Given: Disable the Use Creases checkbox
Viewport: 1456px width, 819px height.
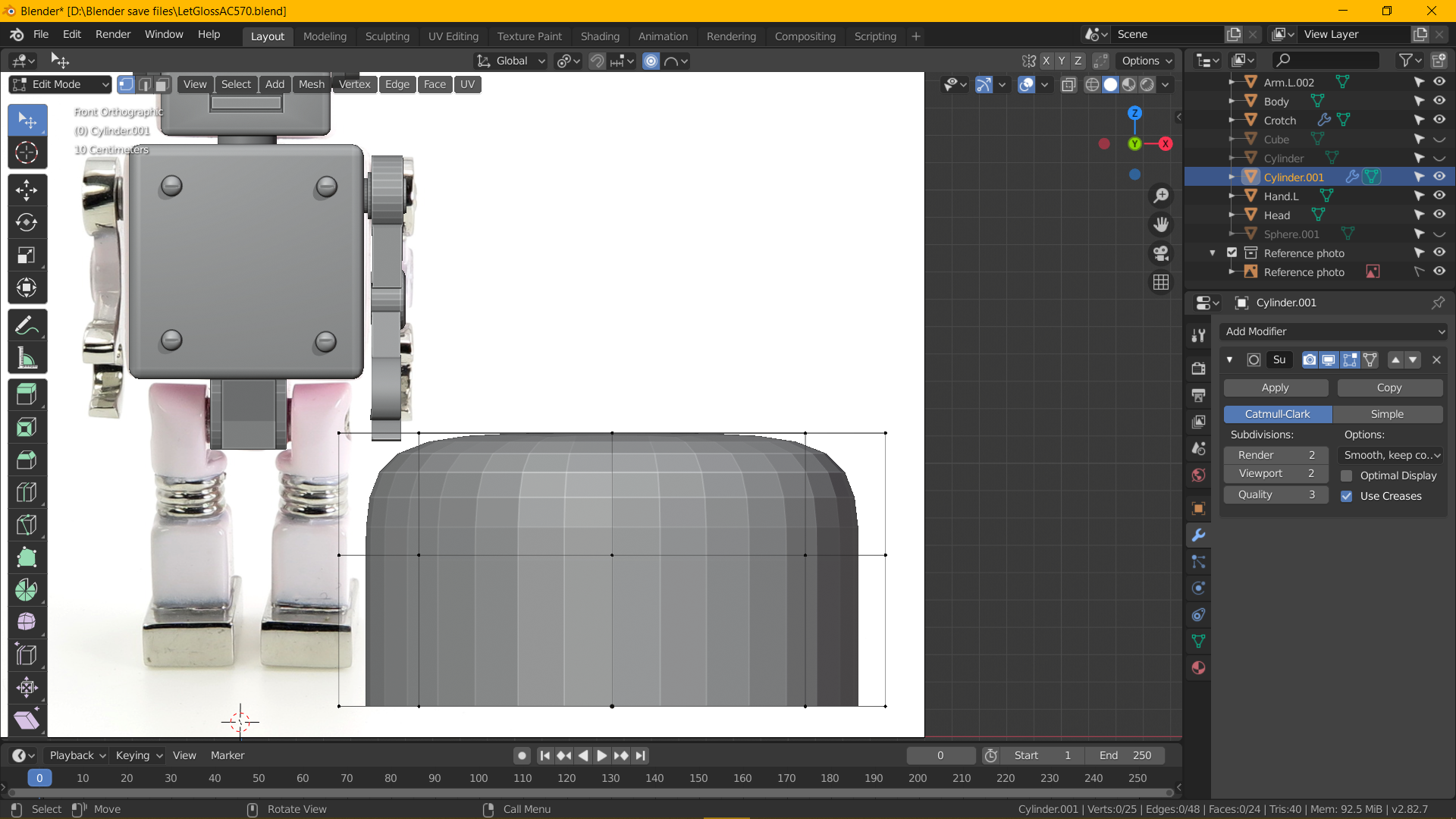Looking at the screenshot, I should (1347, 496).
